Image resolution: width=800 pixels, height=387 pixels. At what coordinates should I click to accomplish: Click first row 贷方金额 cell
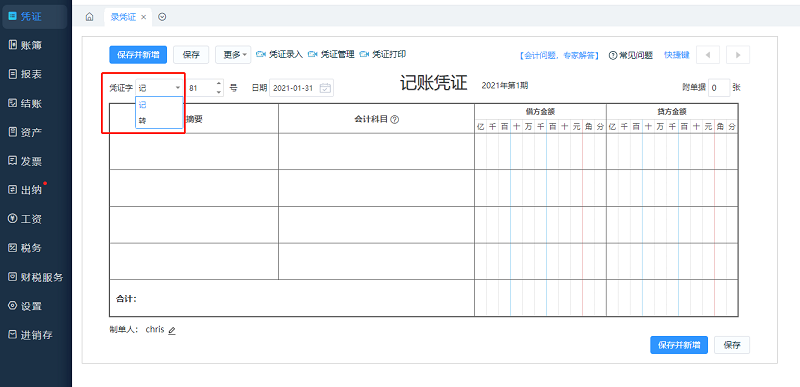672,151
